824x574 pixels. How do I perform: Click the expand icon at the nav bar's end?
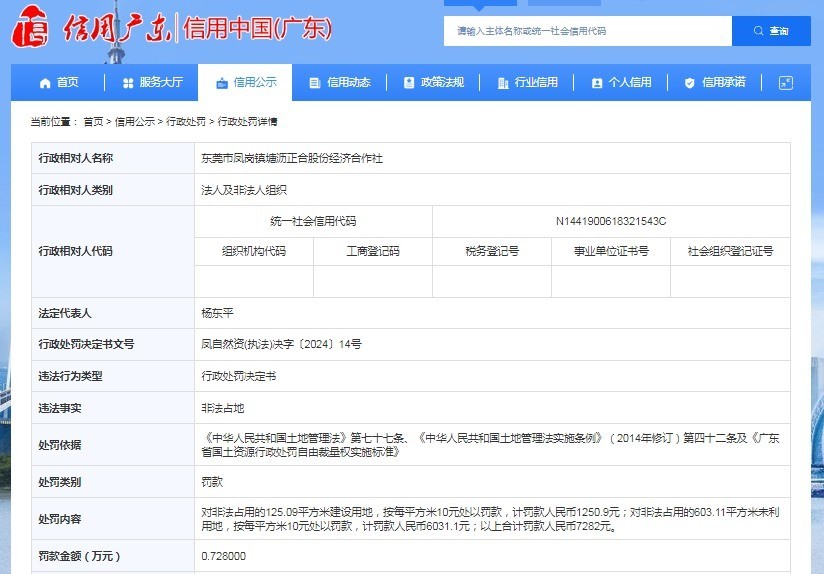coord(785,83)
